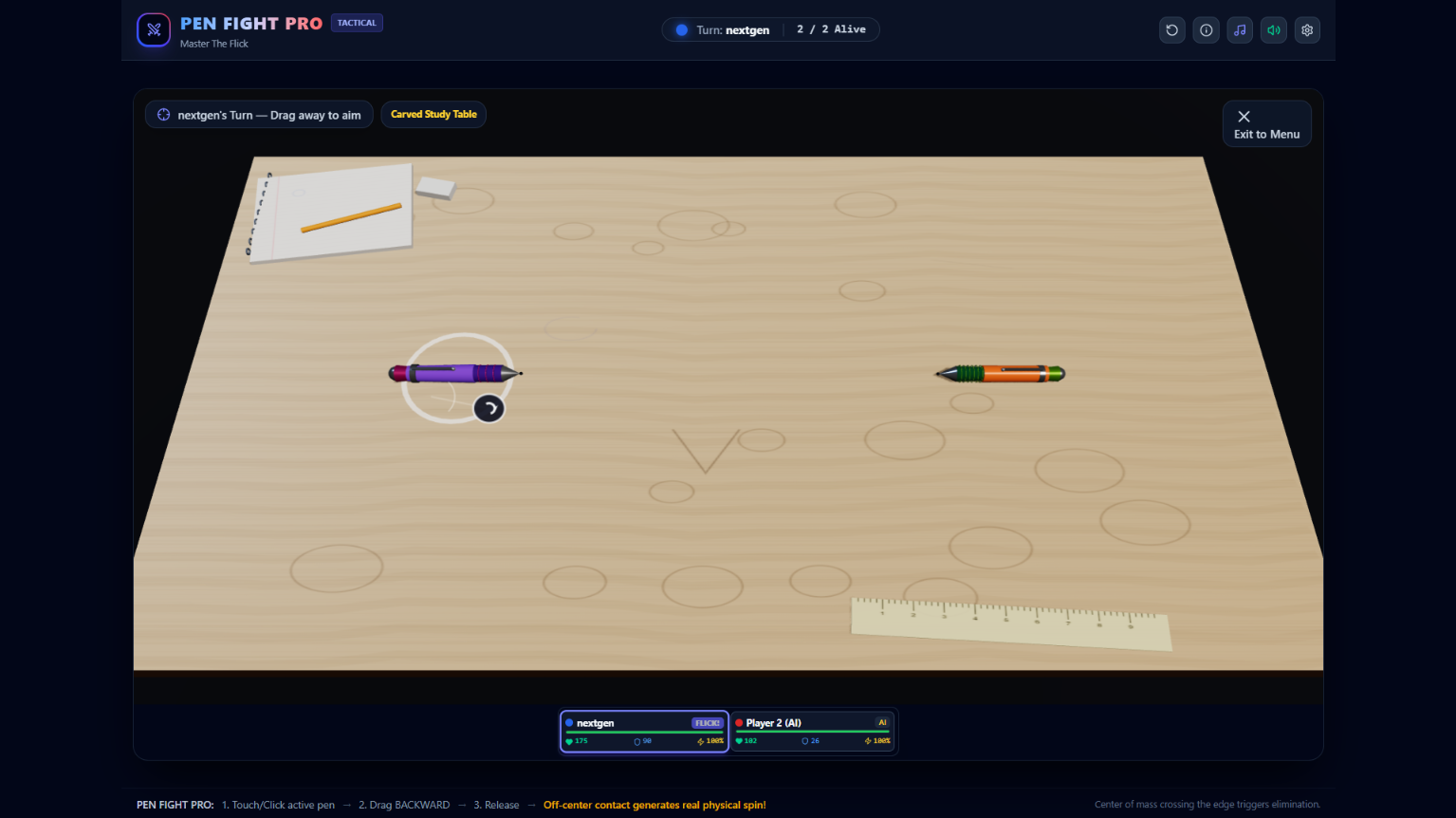
Task: Click Player 2's lightning energy icon
Action: pos(868,741)
